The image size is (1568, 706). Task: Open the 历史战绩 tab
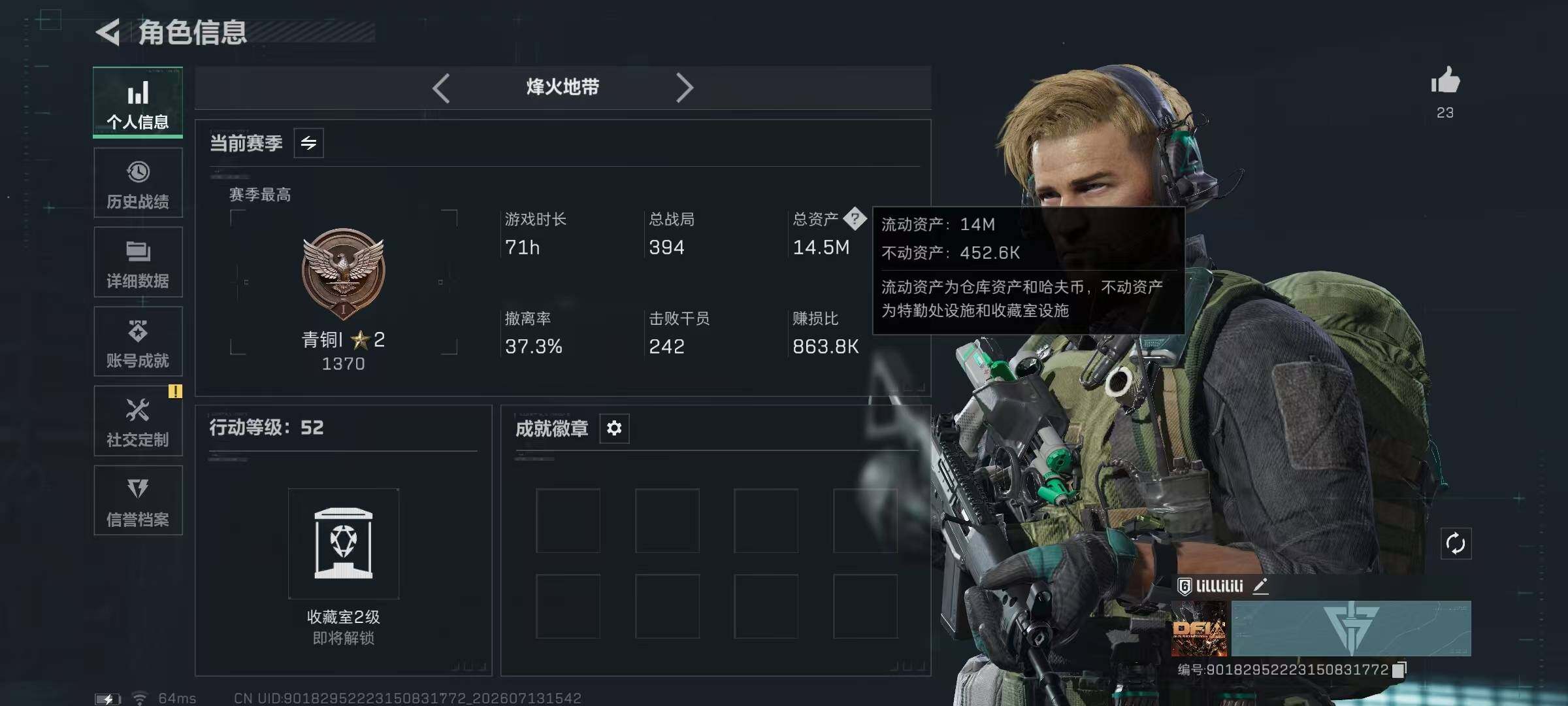(x=138, y=183)
